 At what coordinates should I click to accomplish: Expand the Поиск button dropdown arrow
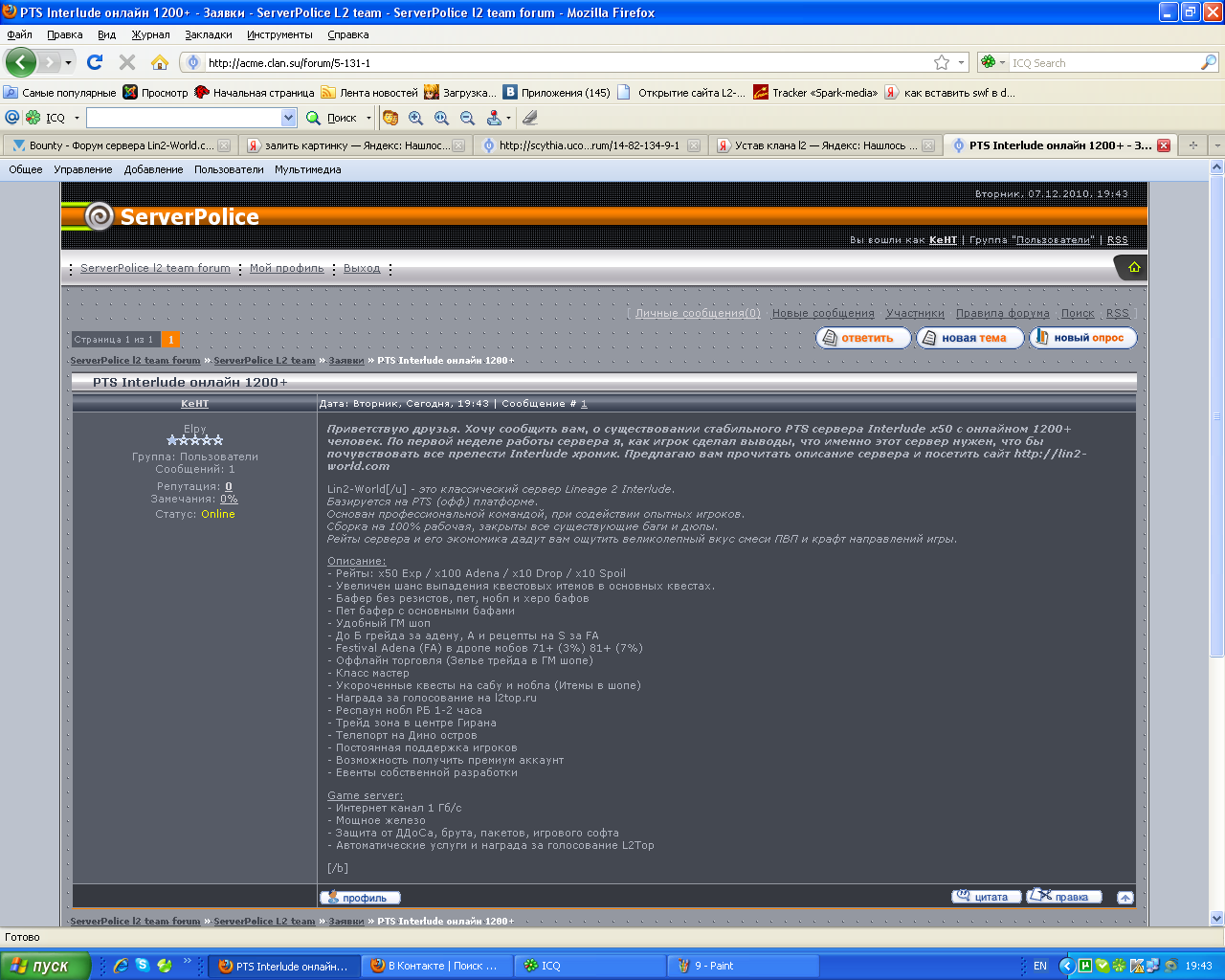tap(368, 119)
